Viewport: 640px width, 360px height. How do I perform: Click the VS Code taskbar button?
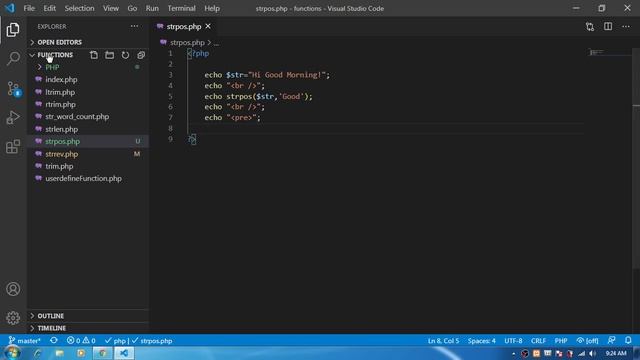124,353
